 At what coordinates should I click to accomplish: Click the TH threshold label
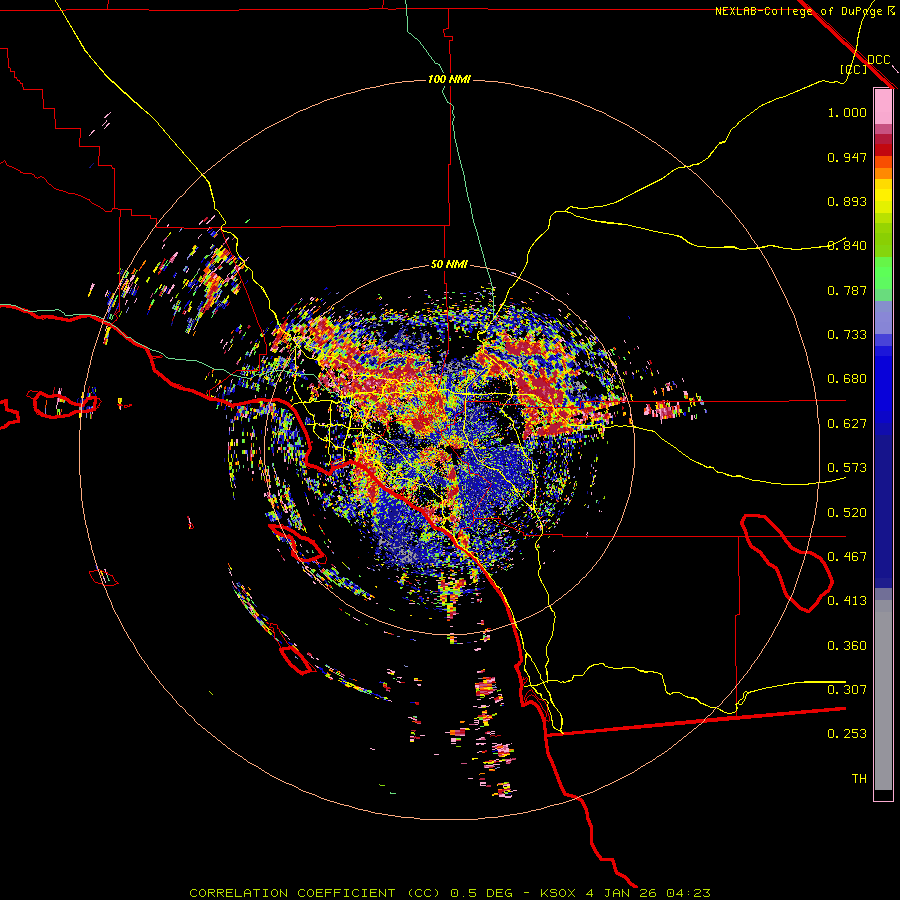tap(859, 779)
